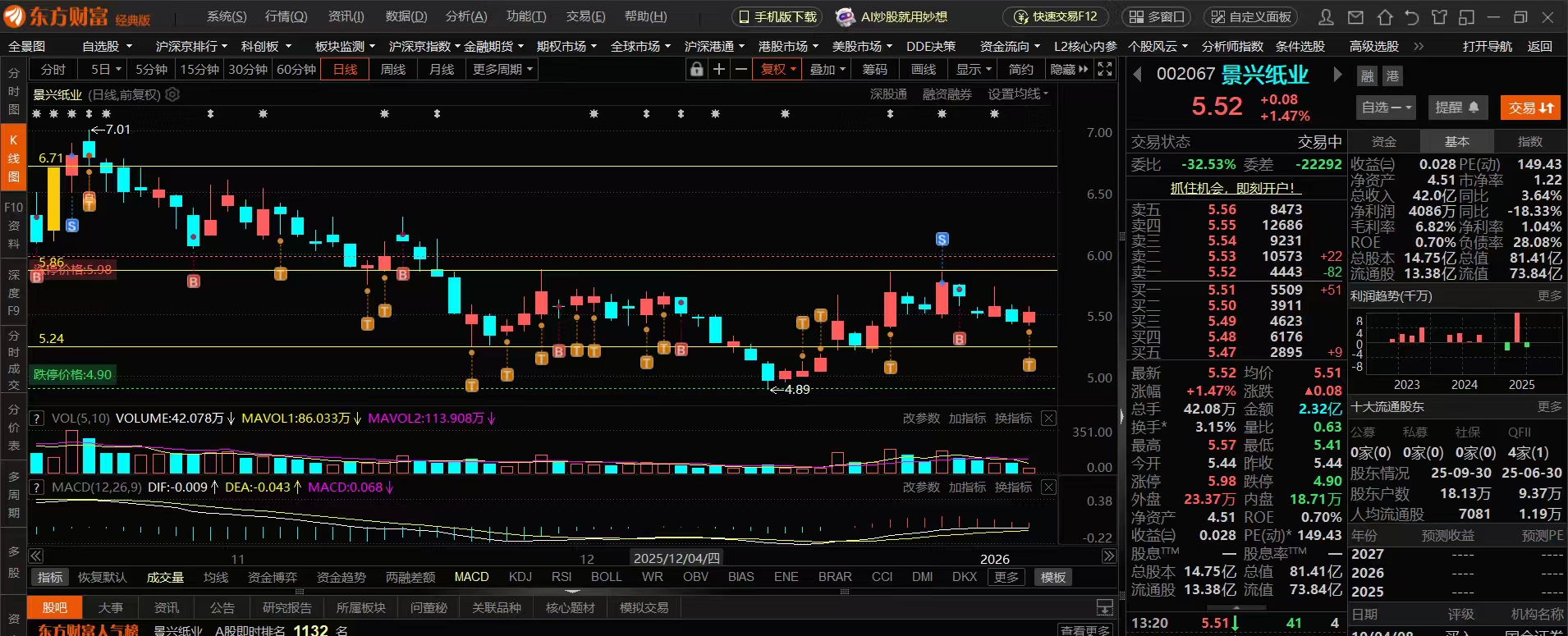The height and width of the screenshot is (636, 1568).
Task: Open the skin shirt icon
Action: pyautogui.click(x=1439, y=16)
